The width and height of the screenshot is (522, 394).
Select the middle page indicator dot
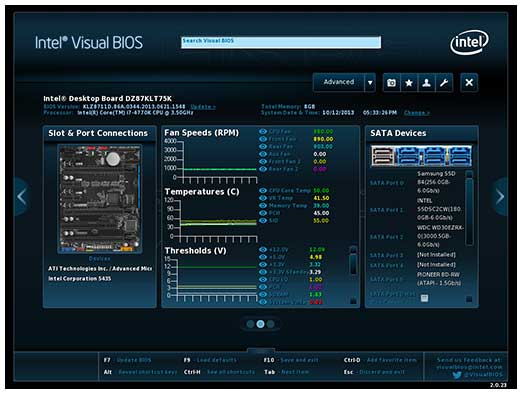(261, 324)
